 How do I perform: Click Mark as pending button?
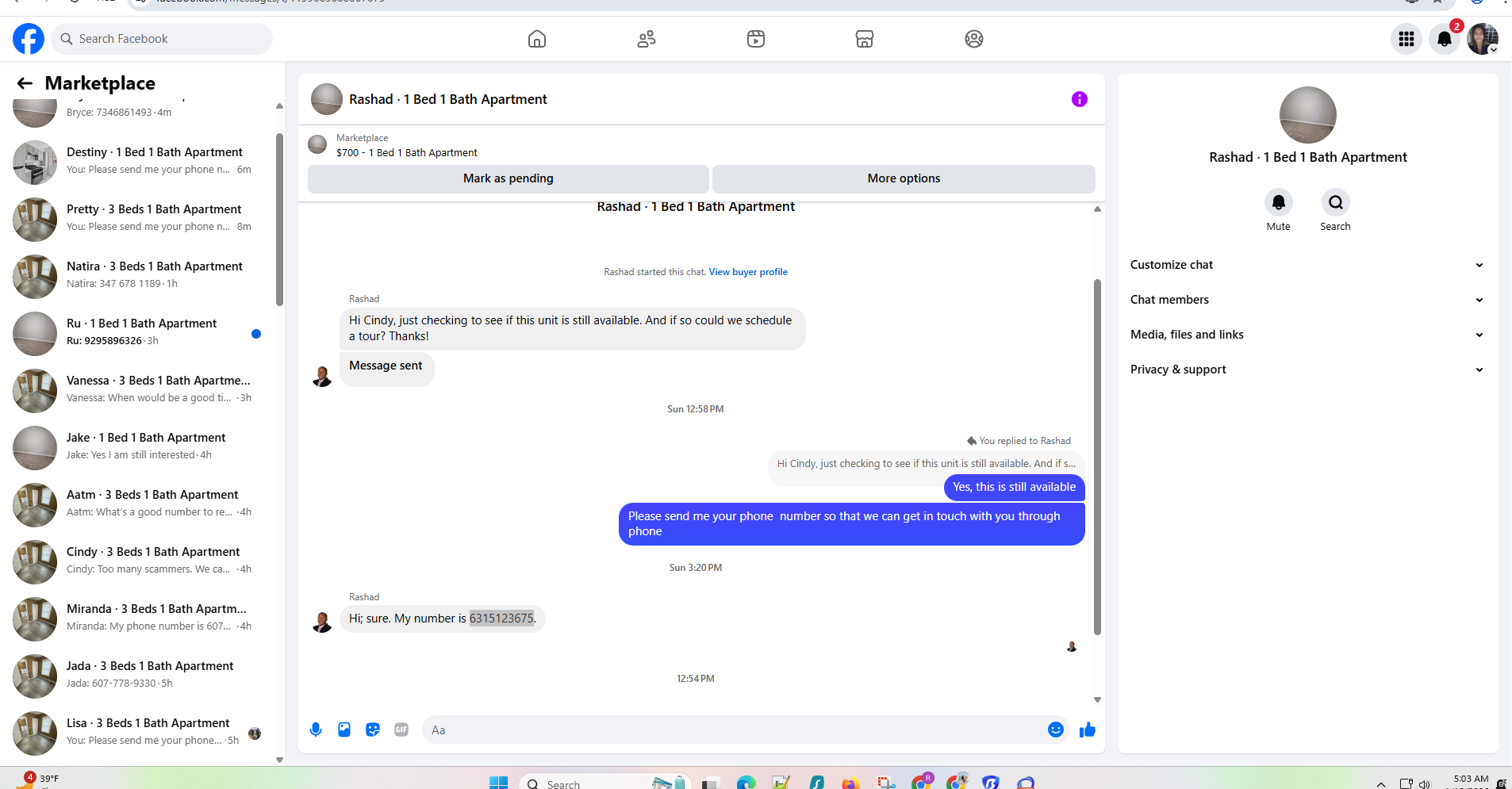pos(508,178)
